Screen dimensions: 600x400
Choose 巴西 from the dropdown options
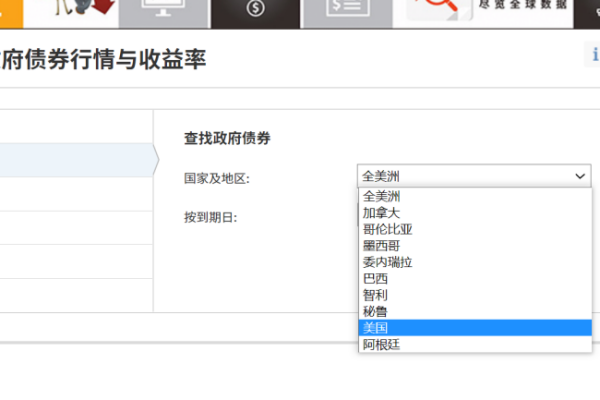(x=375, y=278)
